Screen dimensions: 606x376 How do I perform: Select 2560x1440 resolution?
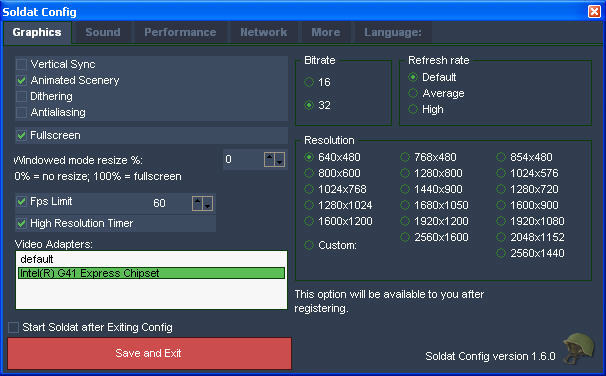(x=501, y=253)
